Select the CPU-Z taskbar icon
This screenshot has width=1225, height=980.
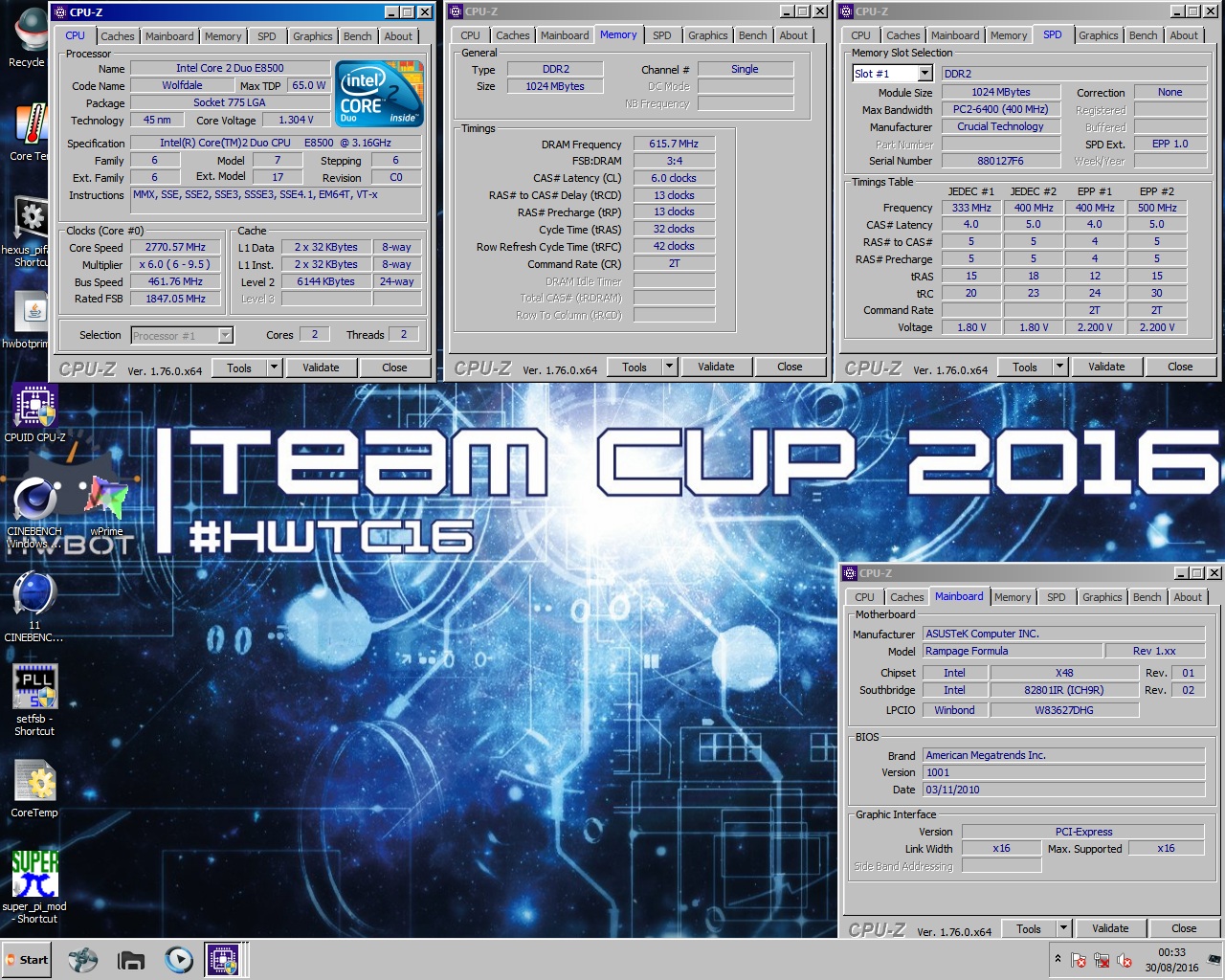(224, 959)
